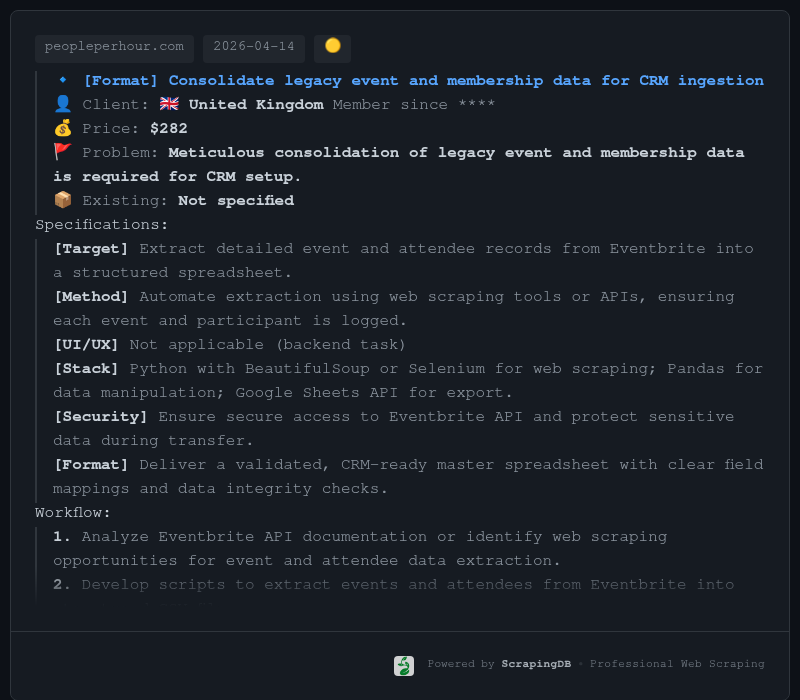Click the red flag Problem icon
The image size is (800, 700).
tap(63, 152)
